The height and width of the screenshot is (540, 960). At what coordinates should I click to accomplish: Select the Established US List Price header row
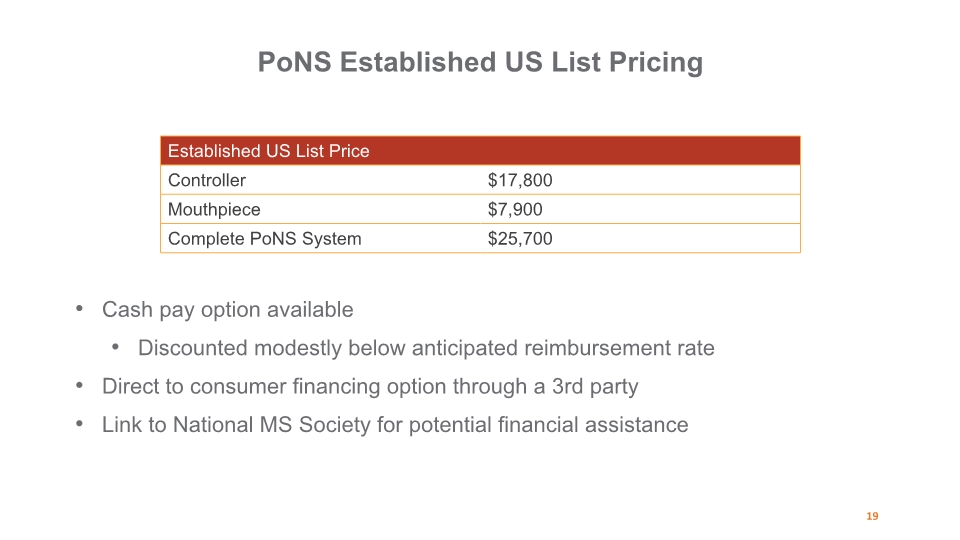(x=480, y=151)
